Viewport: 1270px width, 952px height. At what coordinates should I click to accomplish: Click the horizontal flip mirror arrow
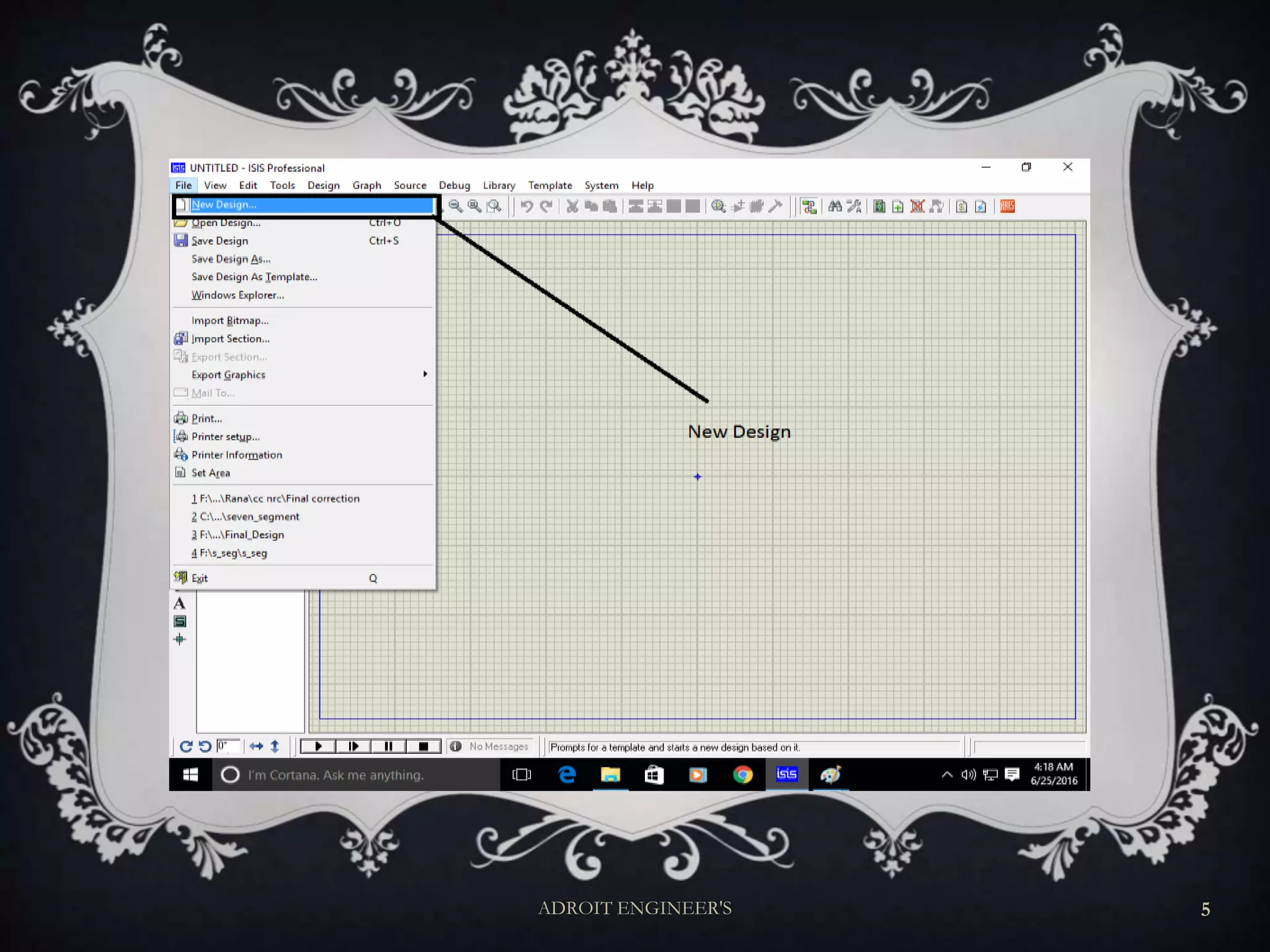tap(256, 746)
